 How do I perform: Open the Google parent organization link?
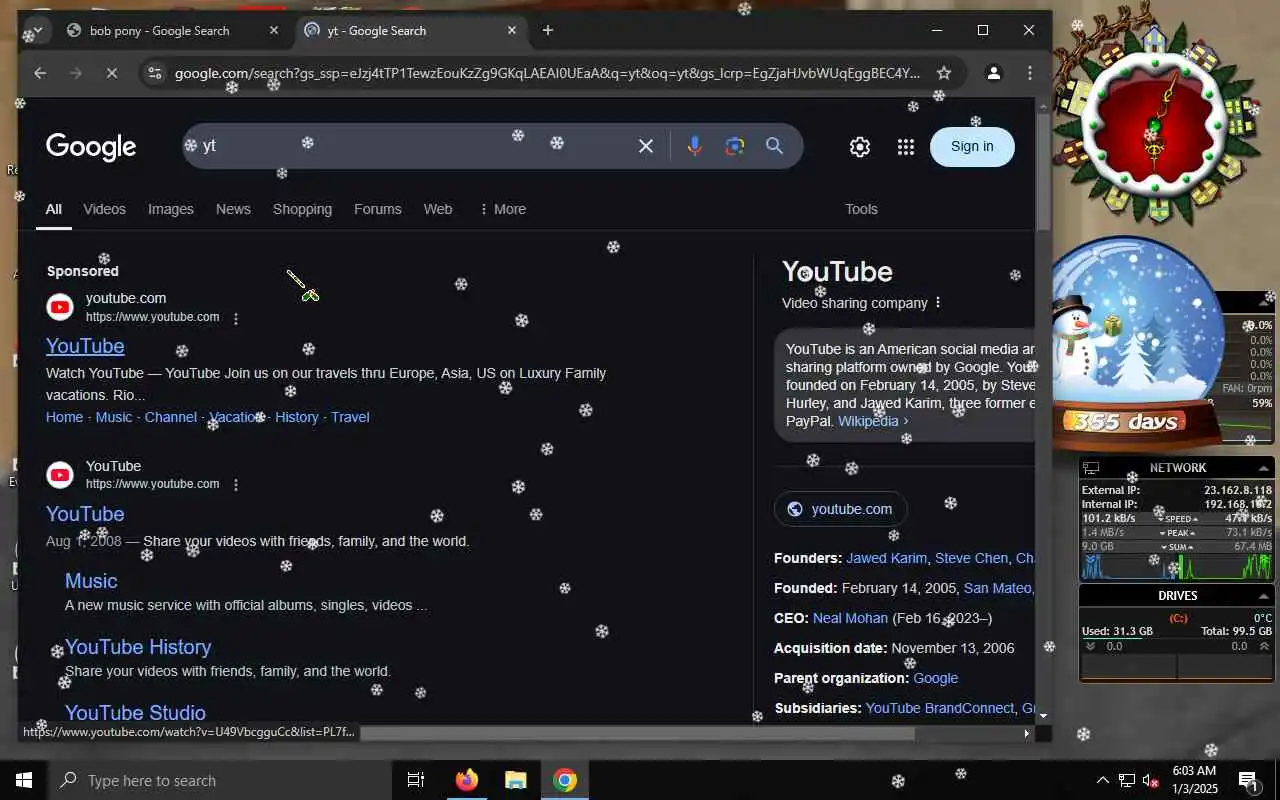pyautogui.click(x=936, y=678)
